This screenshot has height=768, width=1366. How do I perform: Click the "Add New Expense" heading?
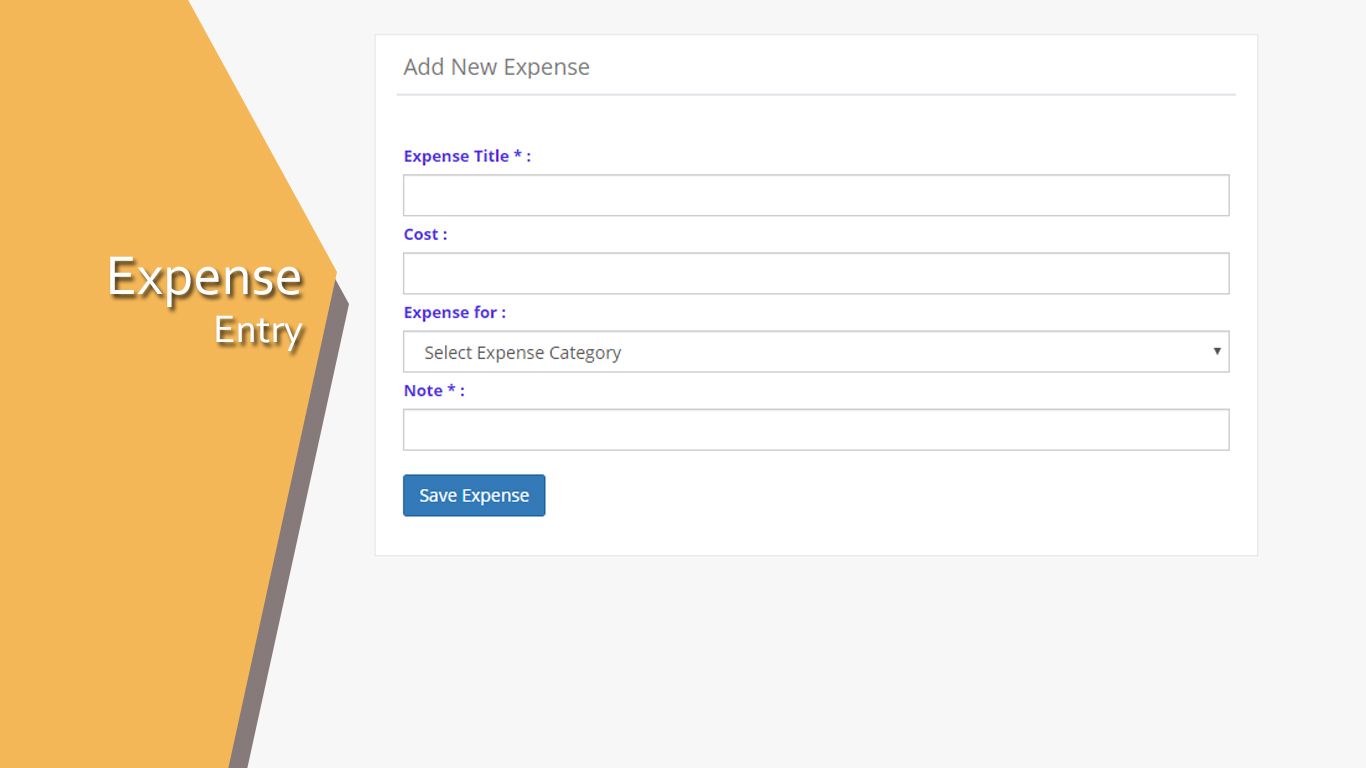[496, 67]
